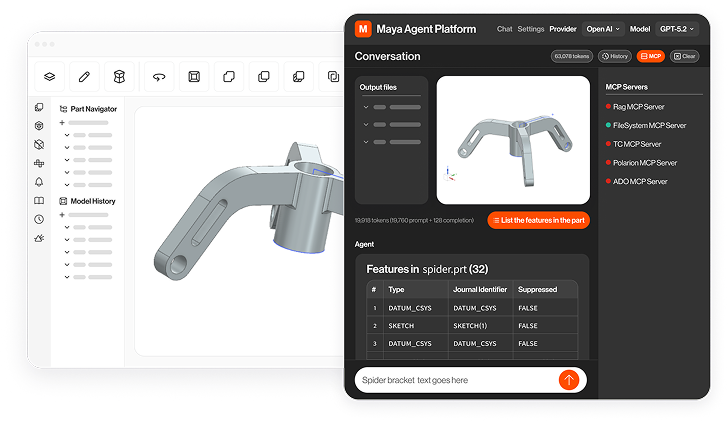Viewport: 728px width, 422px height.
Task: Click the 63,078 tokens pill
Action: tap(572, 56)
